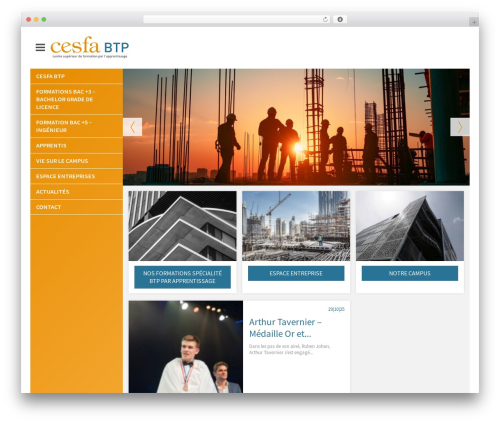The width and height of the screenshot is (500, 423).
Task: Open the grey building formations thumbnail
Action: coord(182,226)
